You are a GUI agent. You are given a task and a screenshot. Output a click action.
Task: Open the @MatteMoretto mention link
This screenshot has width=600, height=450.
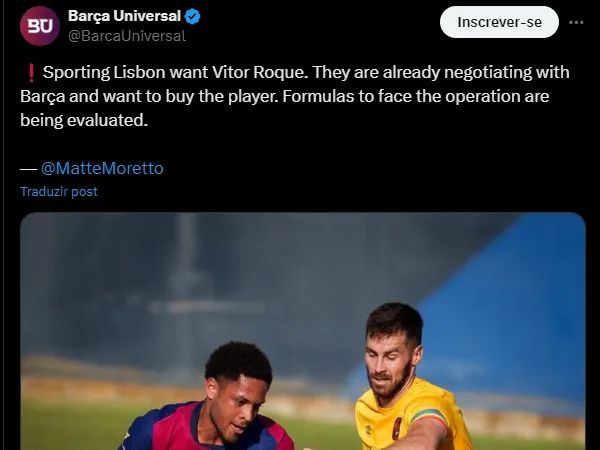click(x=102, y=168)
